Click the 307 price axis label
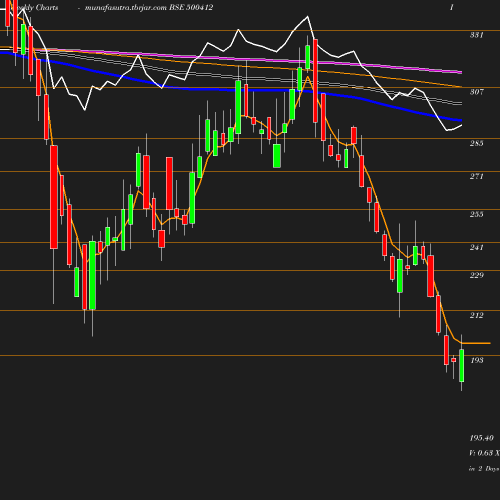This screenshot has height=500, width=500. tap(476, 92)
